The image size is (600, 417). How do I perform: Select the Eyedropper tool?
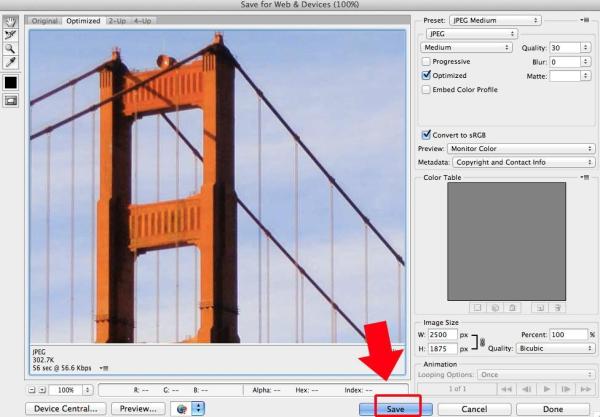tap(11, 61)
